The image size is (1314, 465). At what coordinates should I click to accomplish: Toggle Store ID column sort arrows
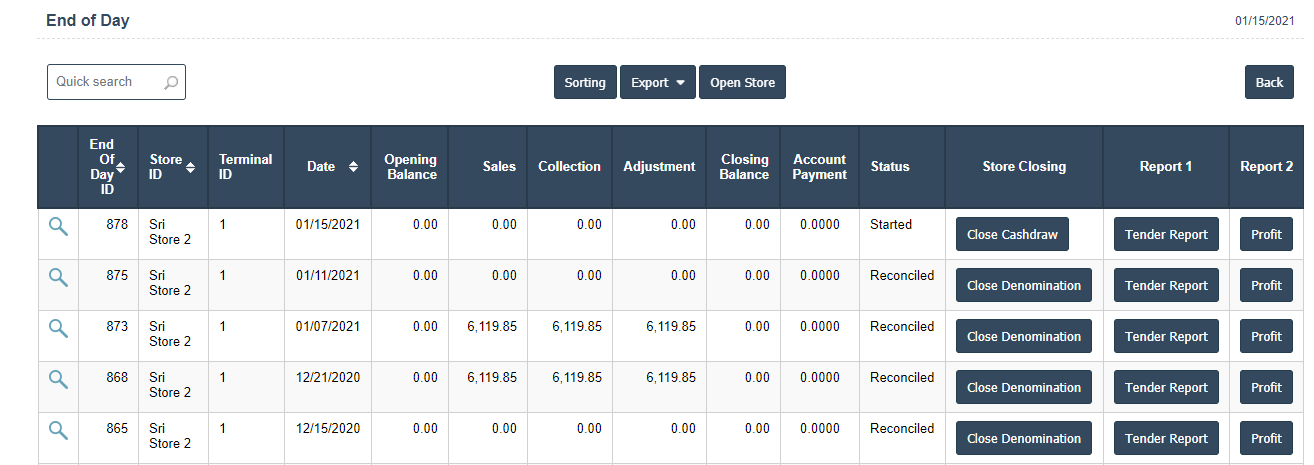click(191, 167)
